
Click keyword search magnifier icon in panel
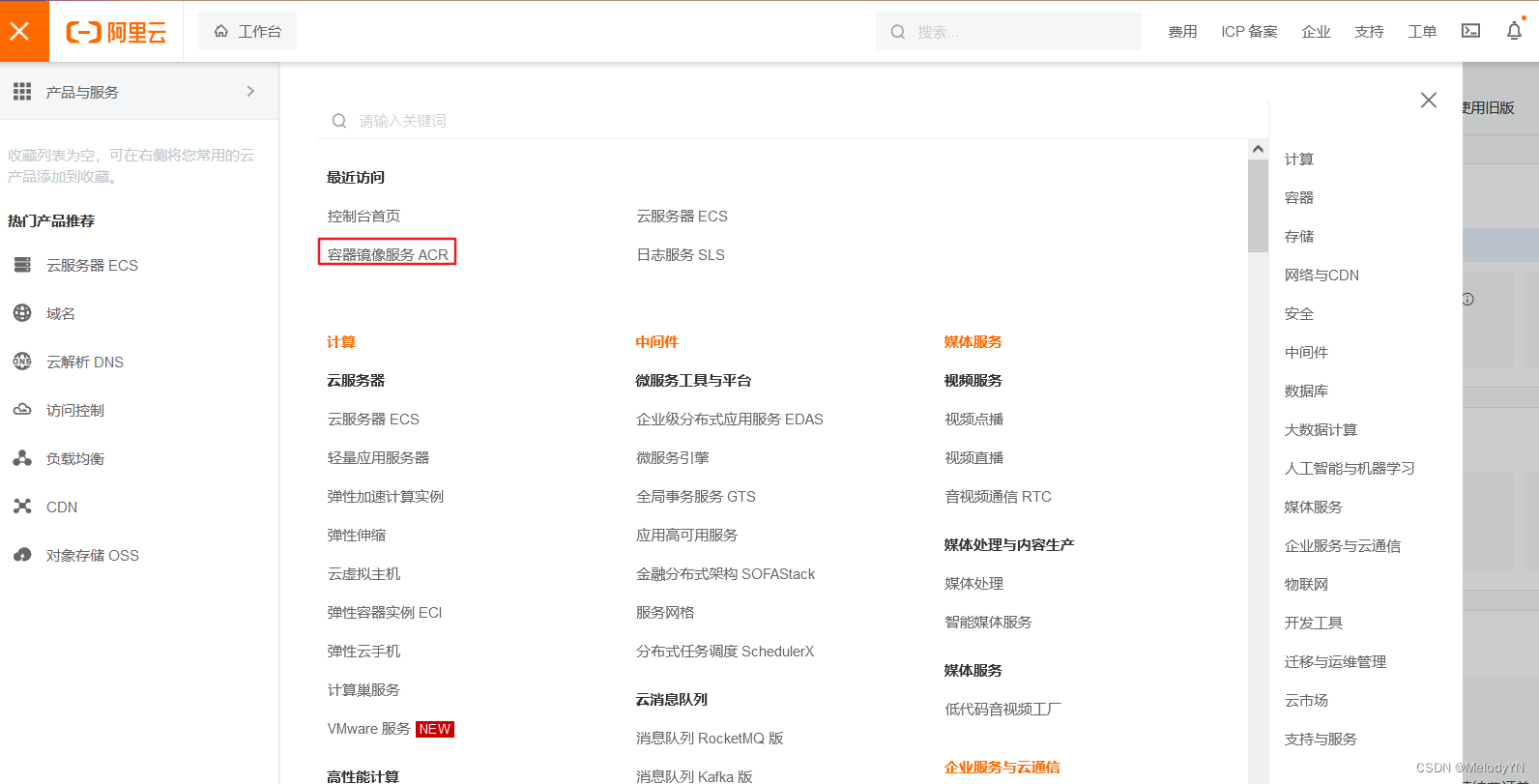(x=339, y=121)
